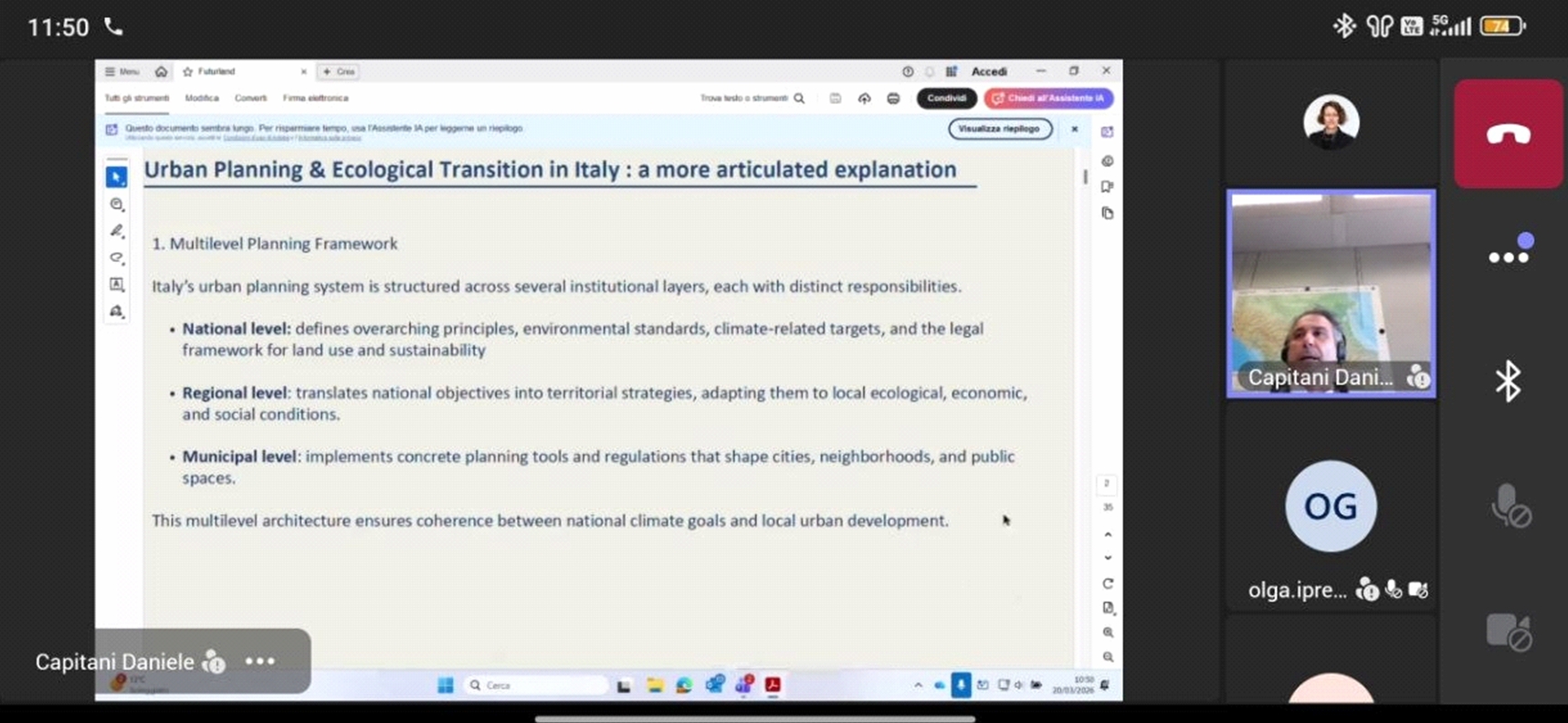
Task: Select Capitani Daniele's video thumbnail
Action: click(1331, 293)
